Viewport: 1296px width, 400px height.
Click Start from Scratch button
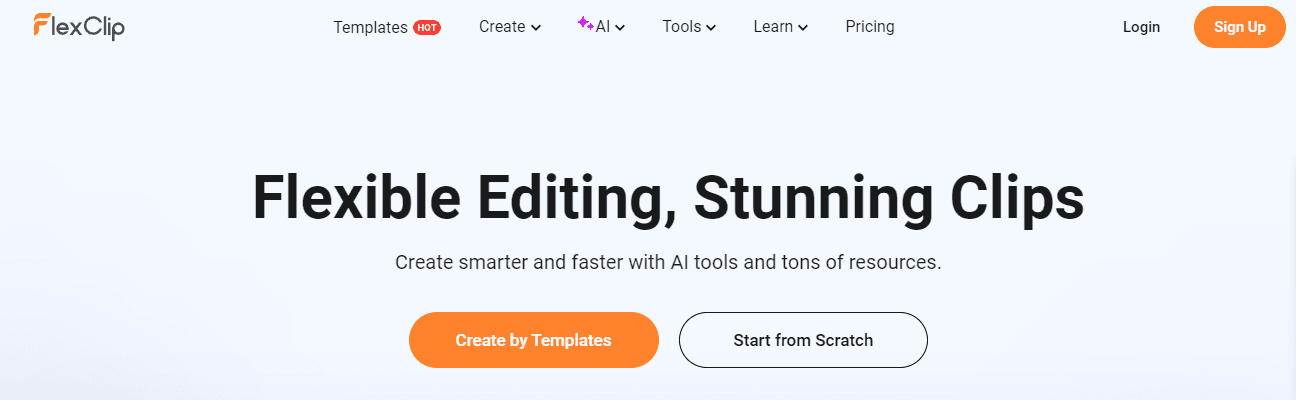(803, 340)
